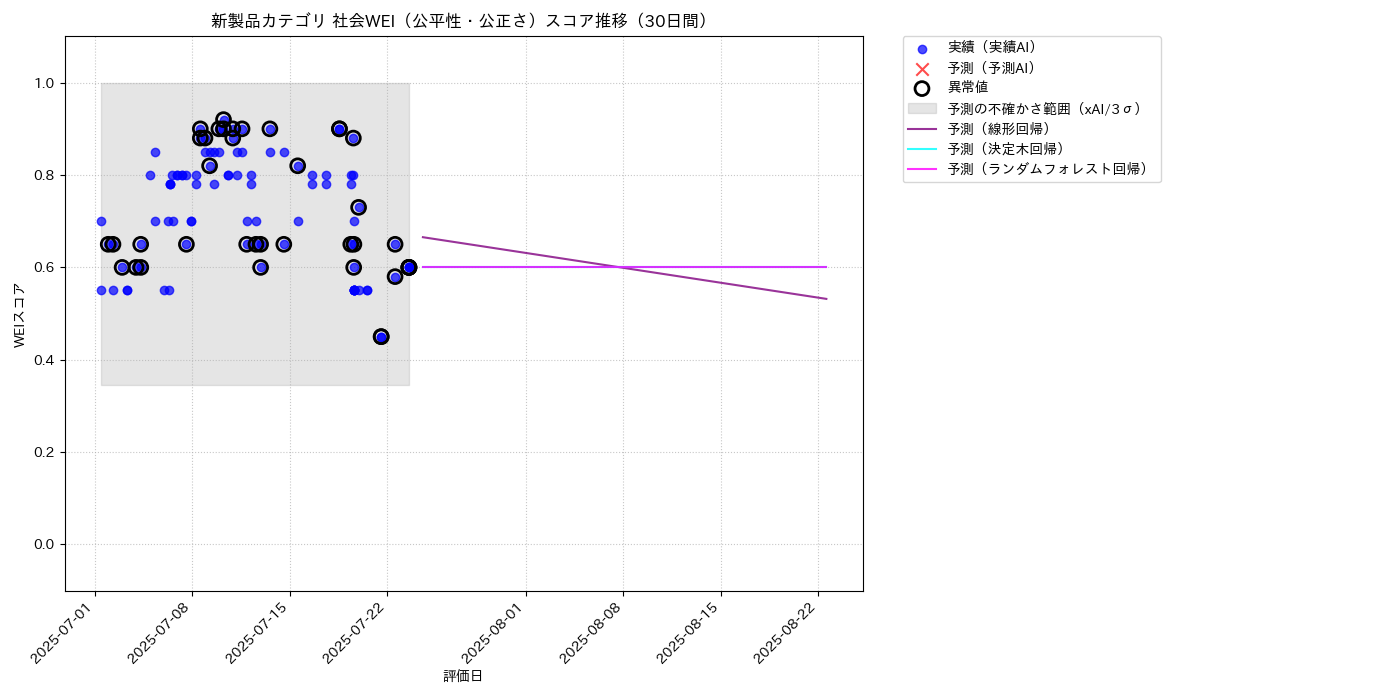The height and width of the screenshot is (700, 1400).
Task: Click the blue dot legend marker
Action: click(x=922, y=48)
